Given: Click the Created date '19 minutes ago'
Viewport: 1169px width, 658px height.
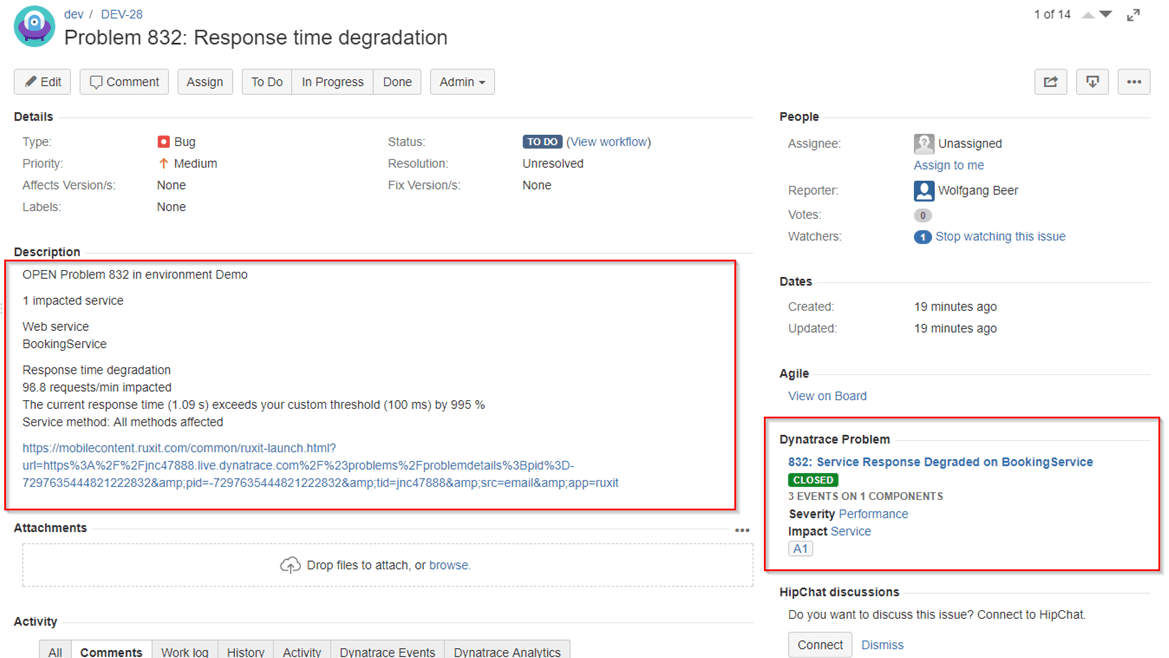Looking at the screenshot, I should (955, 306).
